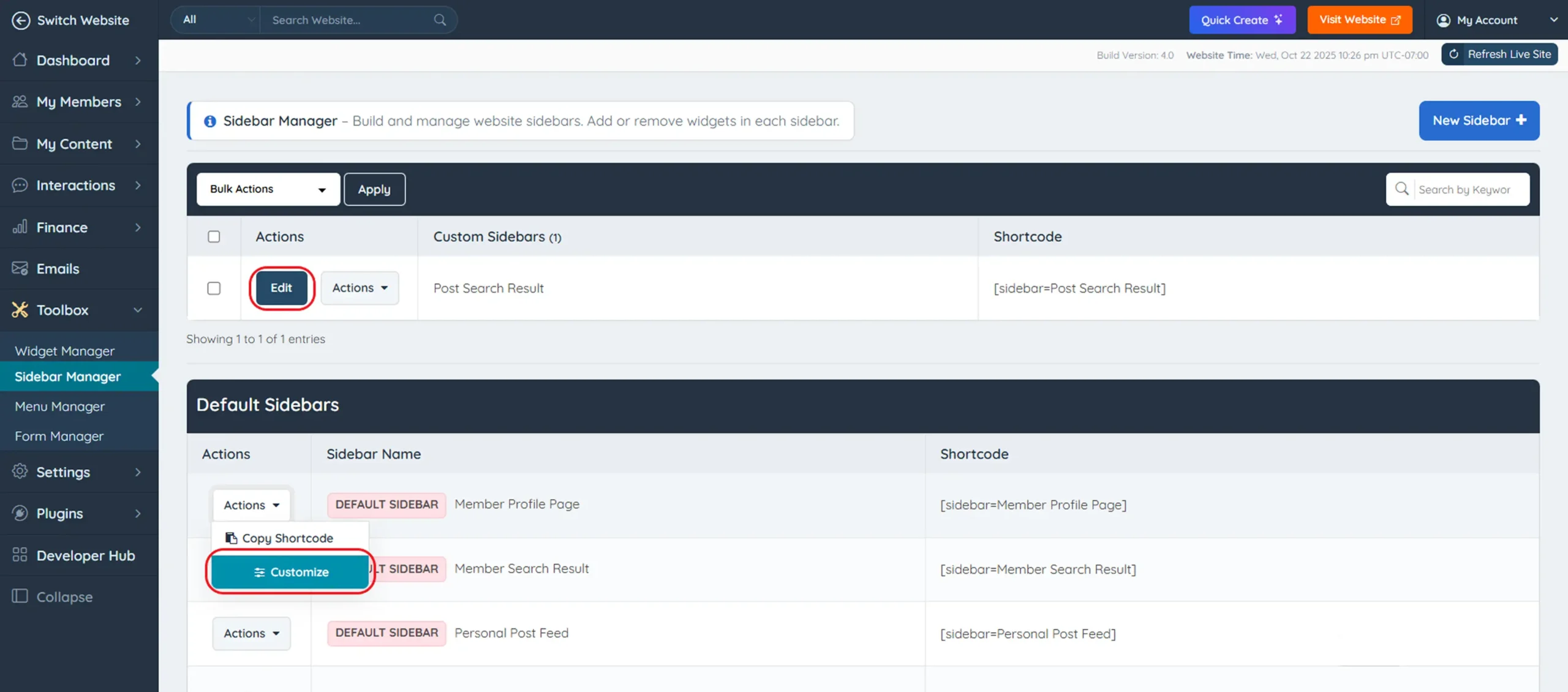Open the Bulk Actions dropdown
Viewport: 1568px width, 692px height.
(268, 189)
